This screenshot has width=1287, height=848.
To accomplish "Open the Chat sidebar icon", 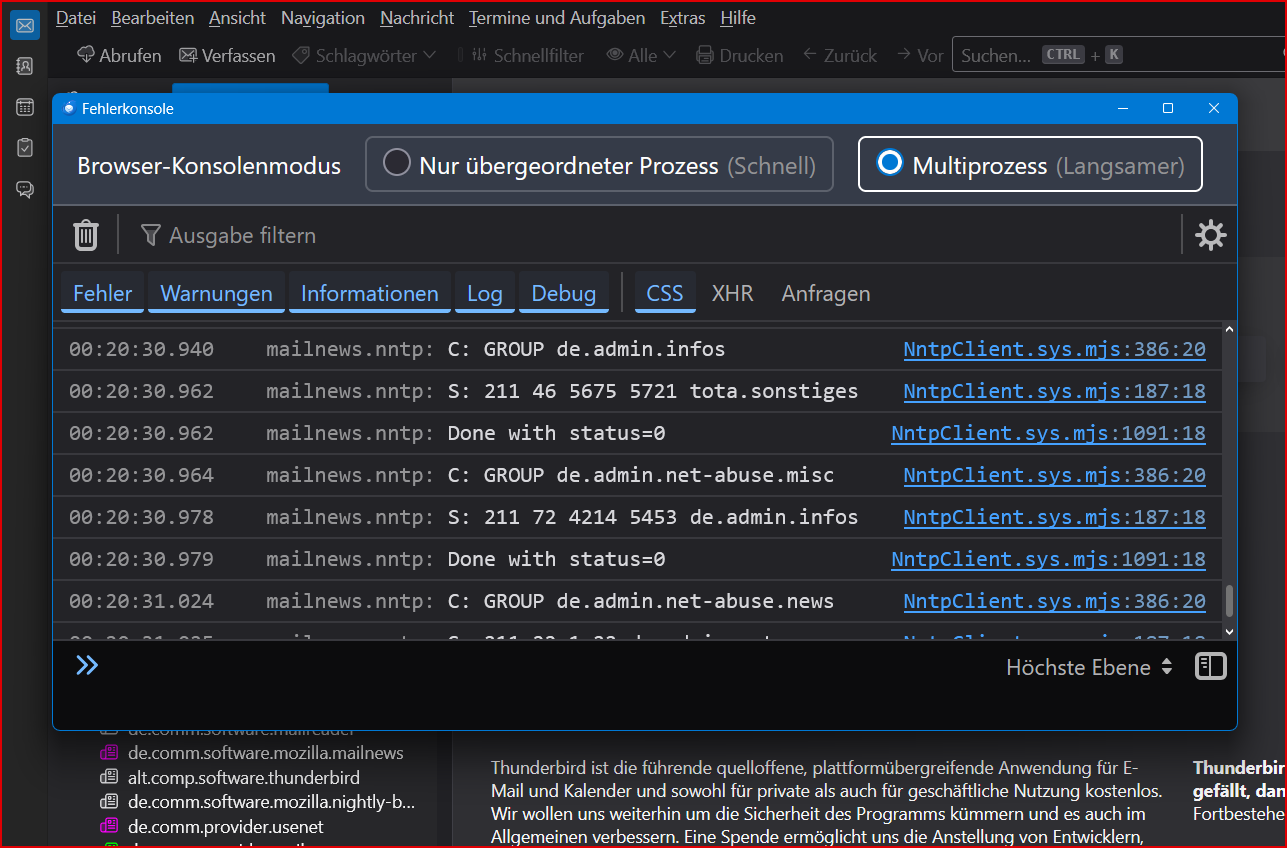I will (x=25, y=189).
